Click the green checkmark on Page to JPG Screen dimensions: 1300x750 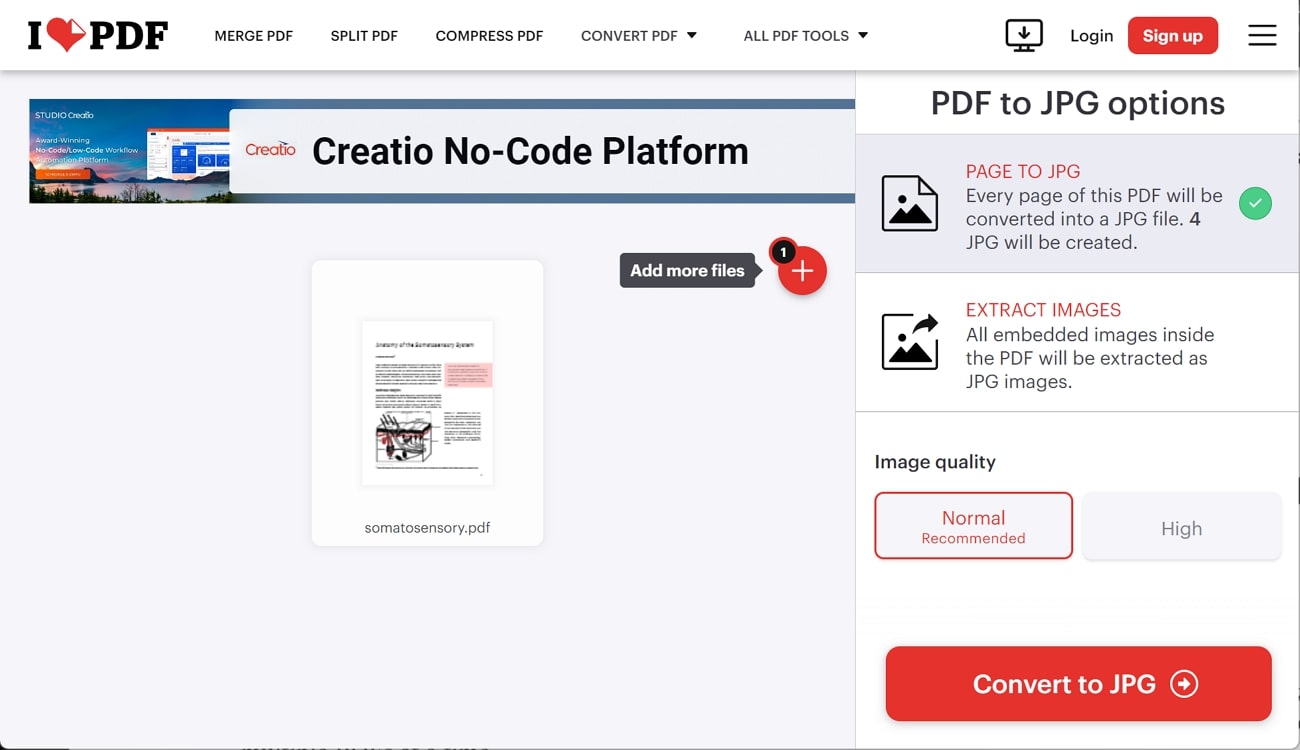pyautogui.click(x=1255, y=204)
